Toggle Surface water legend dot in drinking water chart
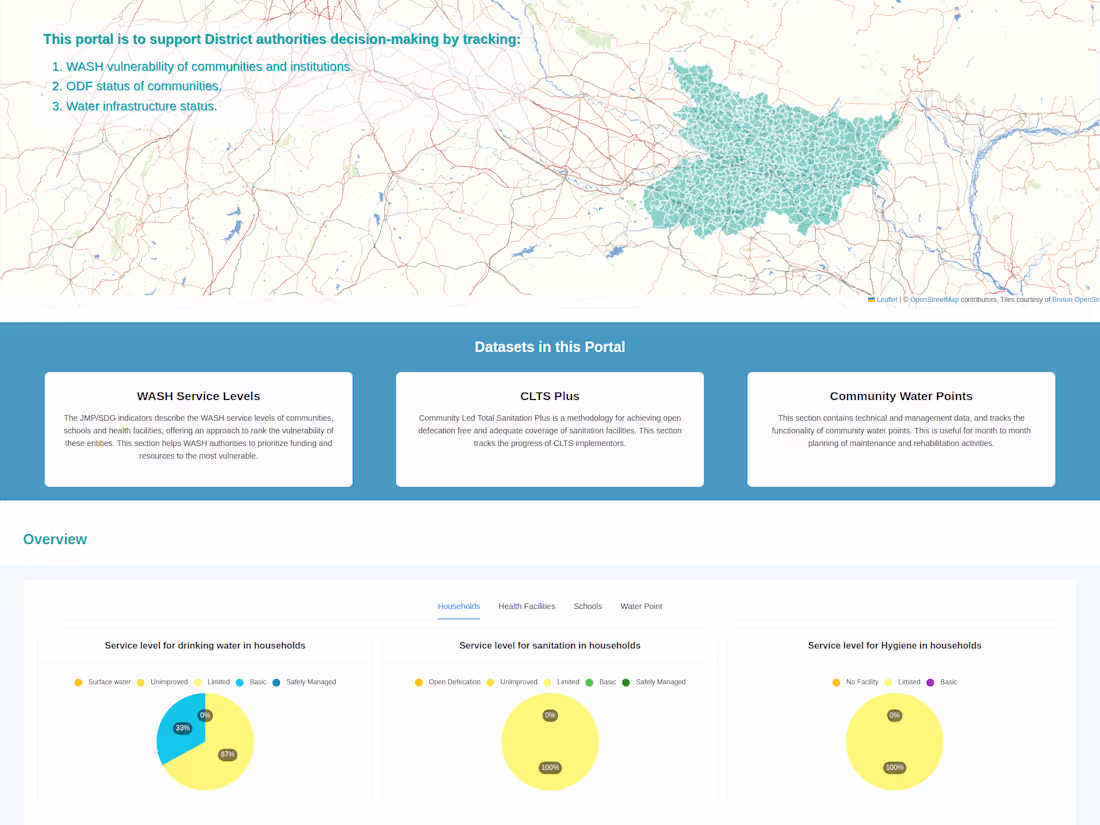 click(79, 683)
